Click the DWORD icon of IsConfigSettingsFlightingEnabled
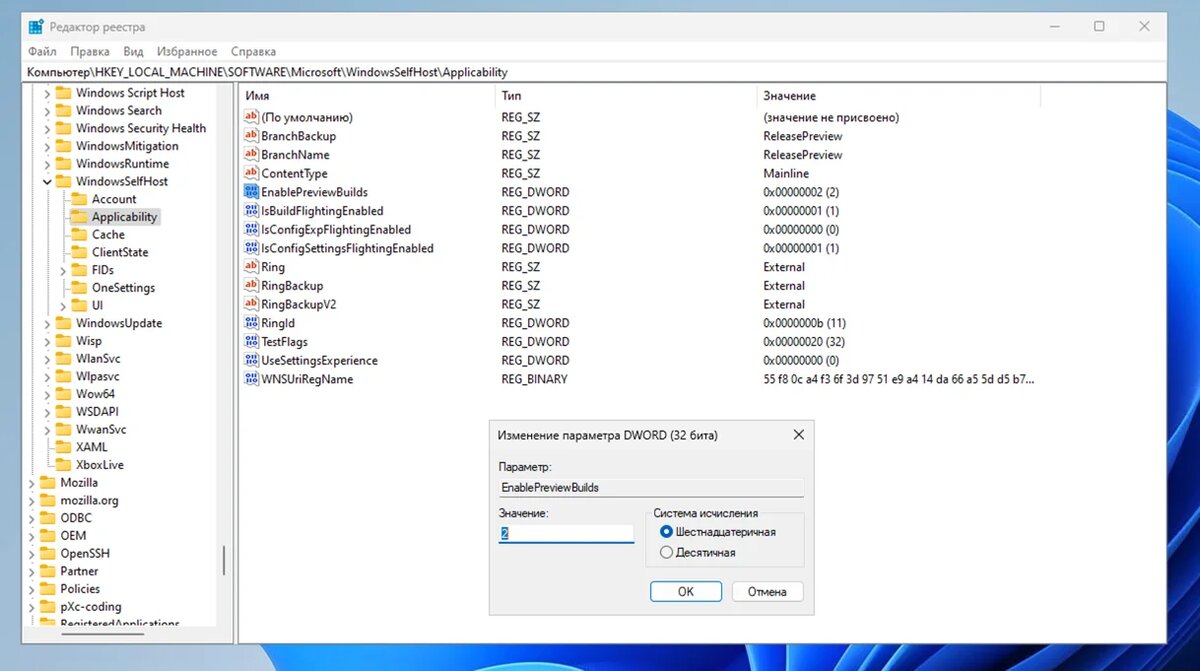This screenshot has width=1200, height=671. pyautogui.click(x=251, y=248)
